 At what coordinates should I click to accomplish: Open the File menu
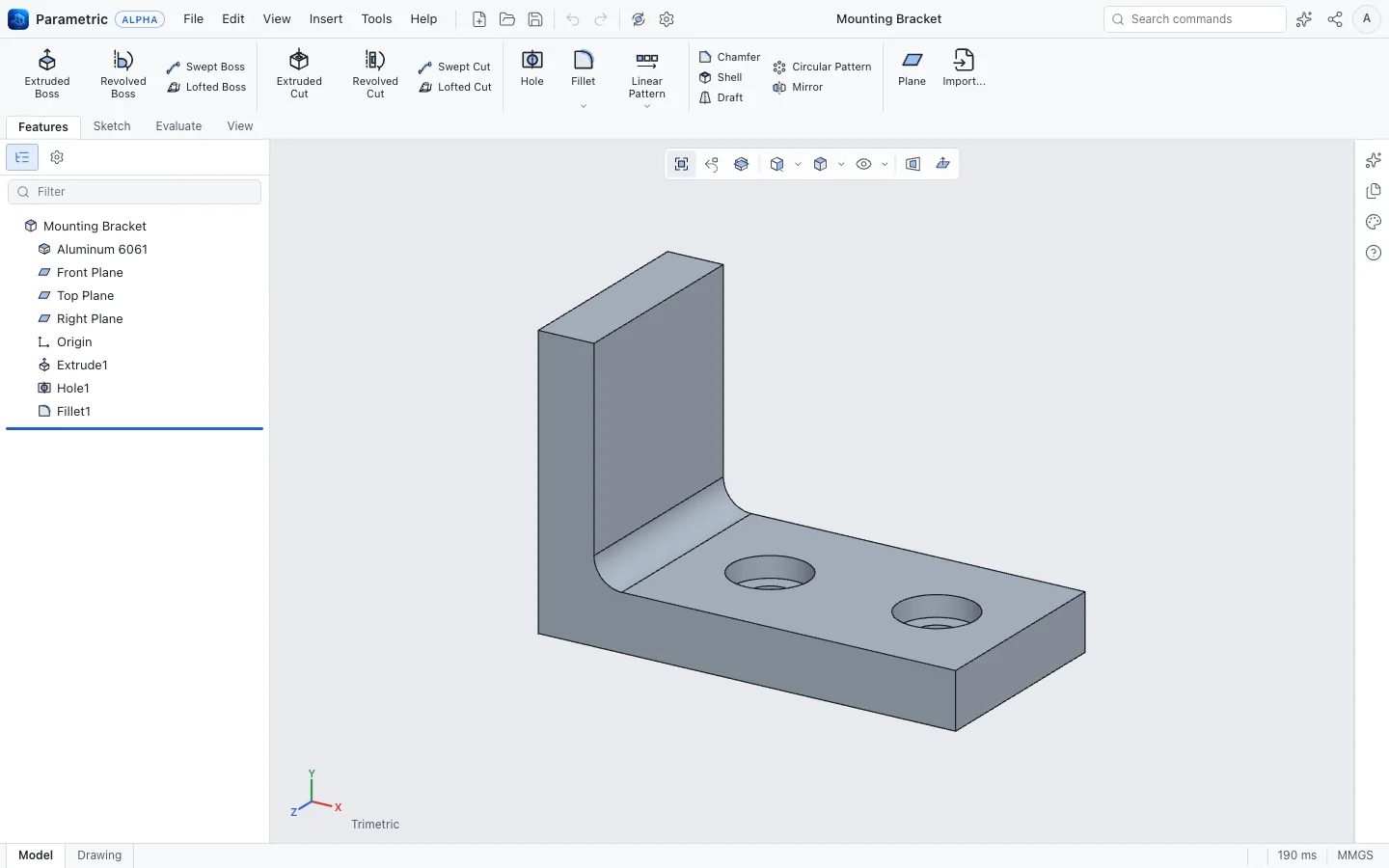(194, 19)
